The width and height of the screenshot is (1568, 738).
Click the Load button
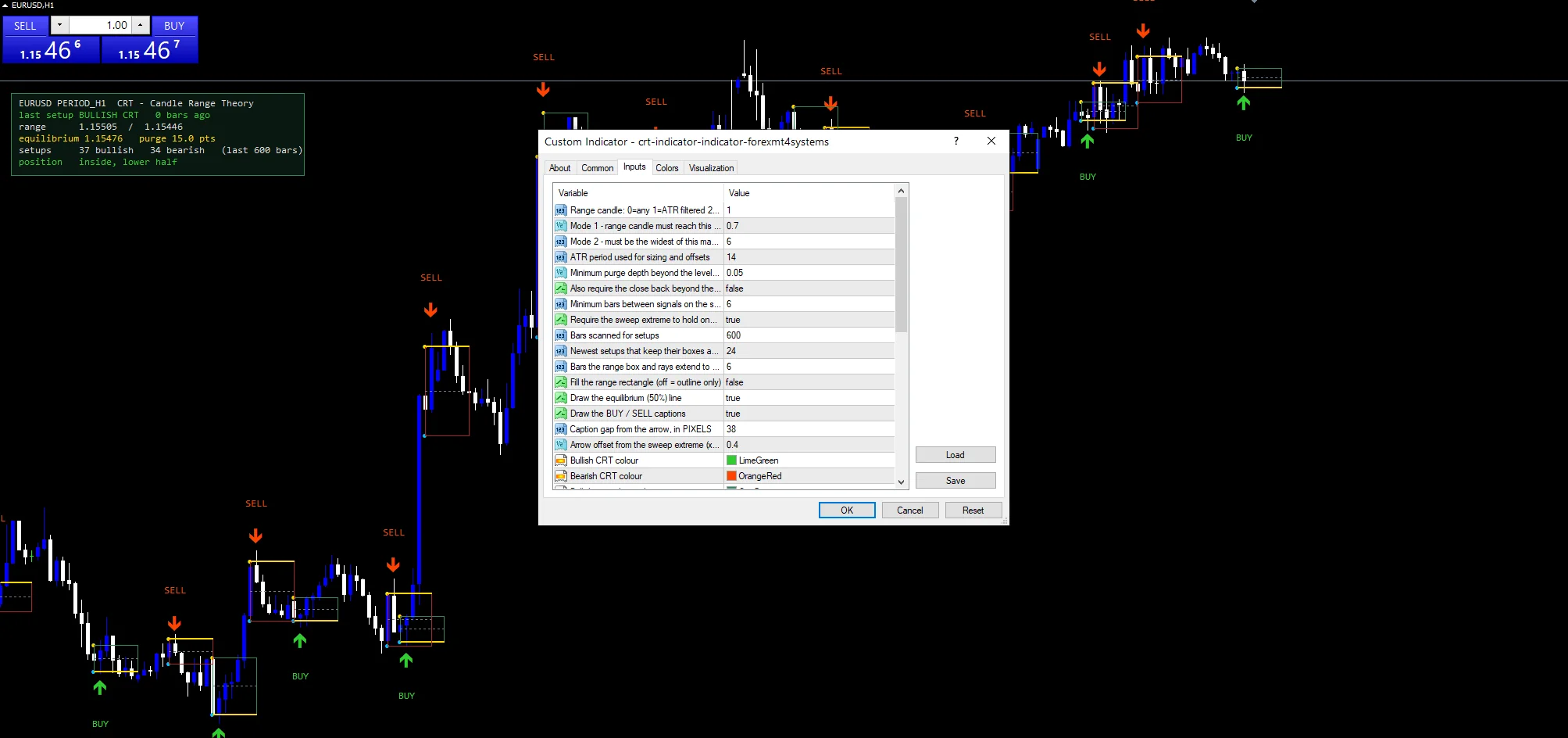[955, 455]
